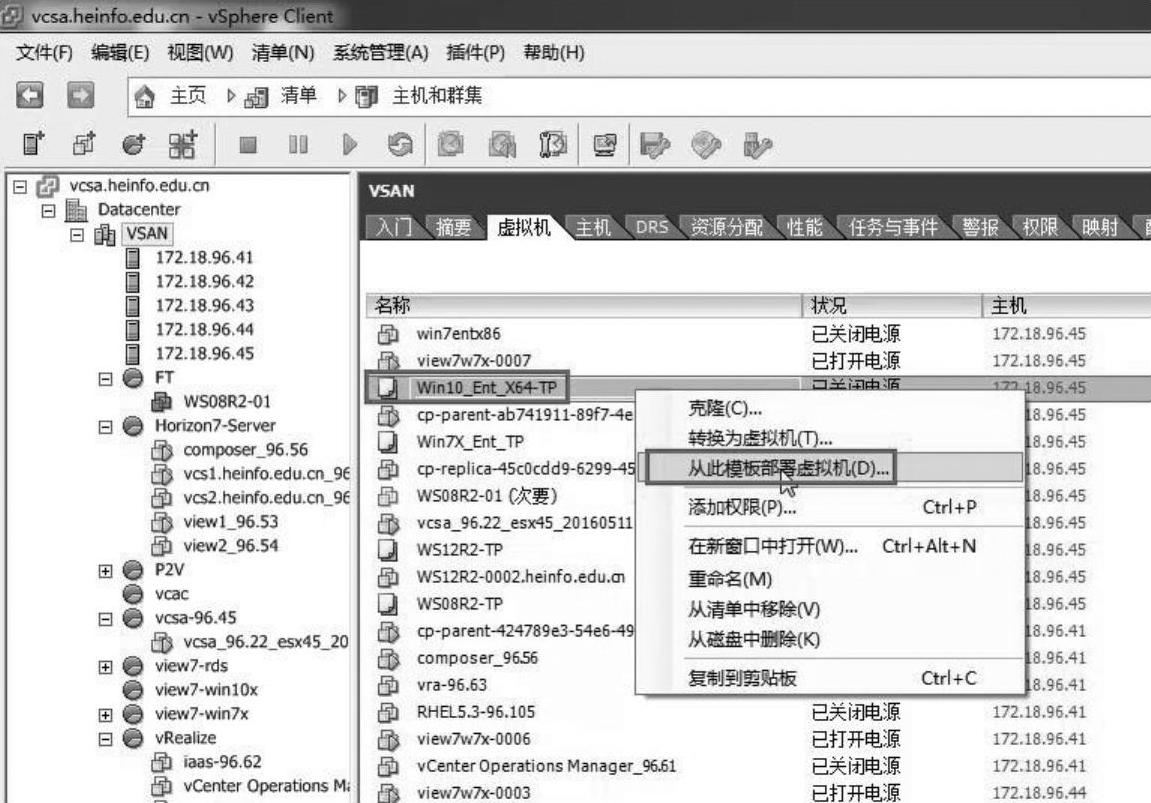Sort by the 状况 column header
Image resolution: width=1151 pixels, height=803 pixels.
pyautogui.click(x=892, y=305)
